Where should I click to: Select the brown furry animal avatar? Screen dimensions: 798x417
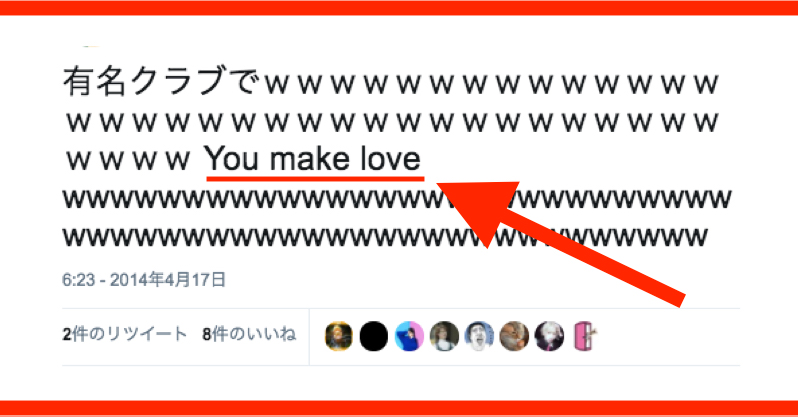point(514,336)
